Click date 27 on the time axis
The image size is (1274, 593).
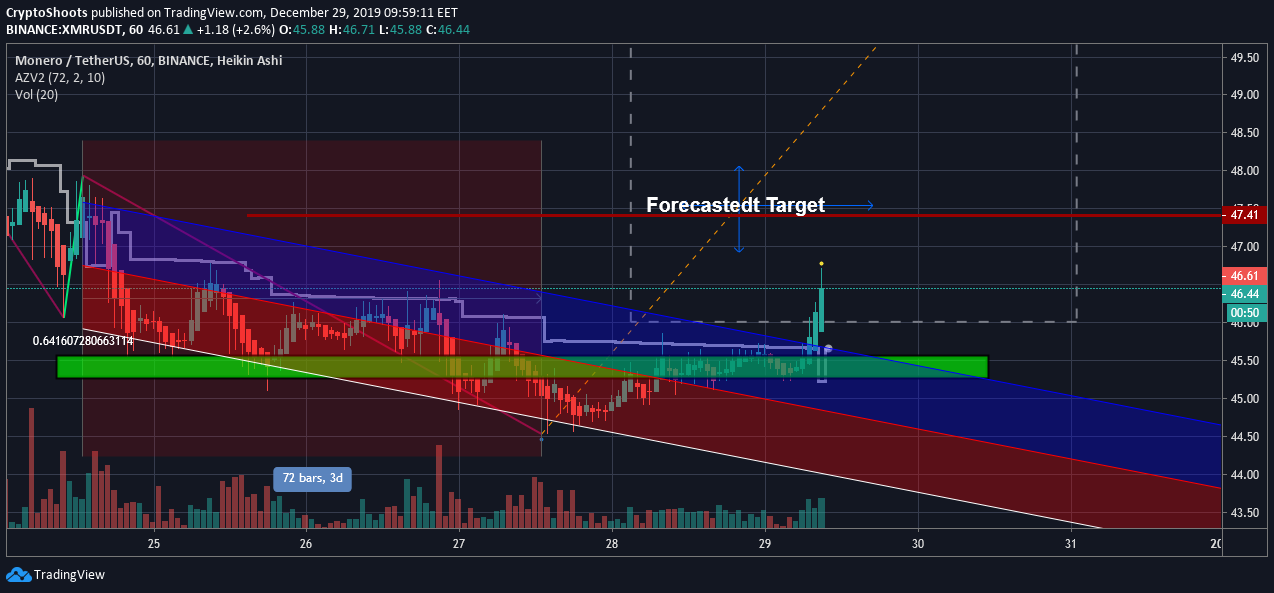click(459, 543)
